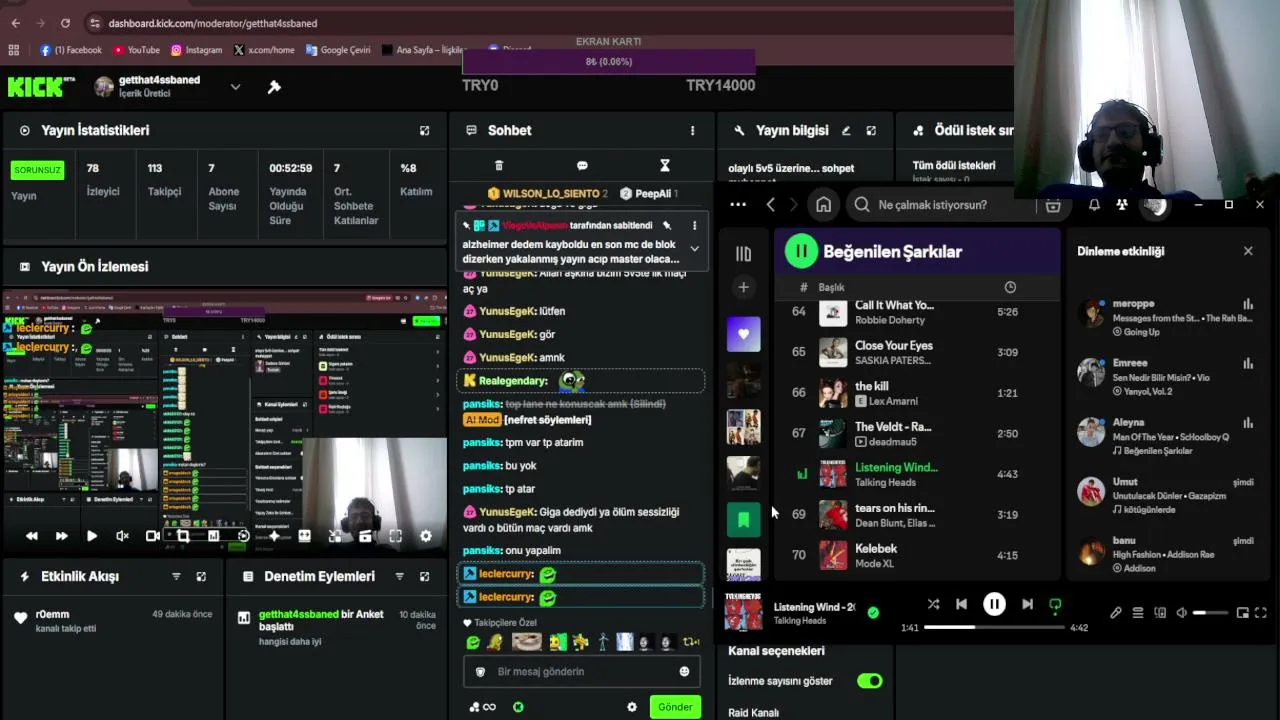
Task: Toggle İzlenme sayısını göster switch
Action: 870,681
